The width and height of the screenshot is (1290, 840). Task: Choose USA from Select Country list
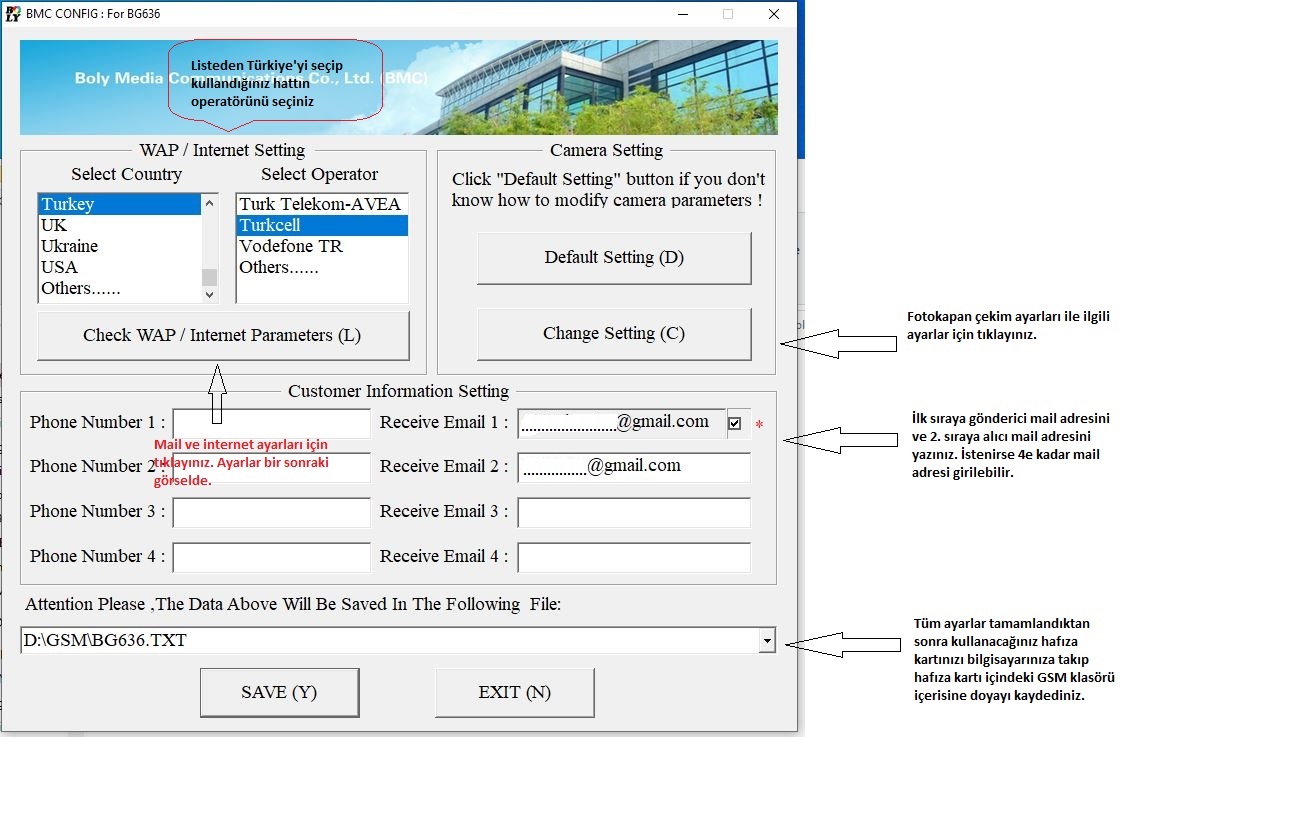coord(119,267)
